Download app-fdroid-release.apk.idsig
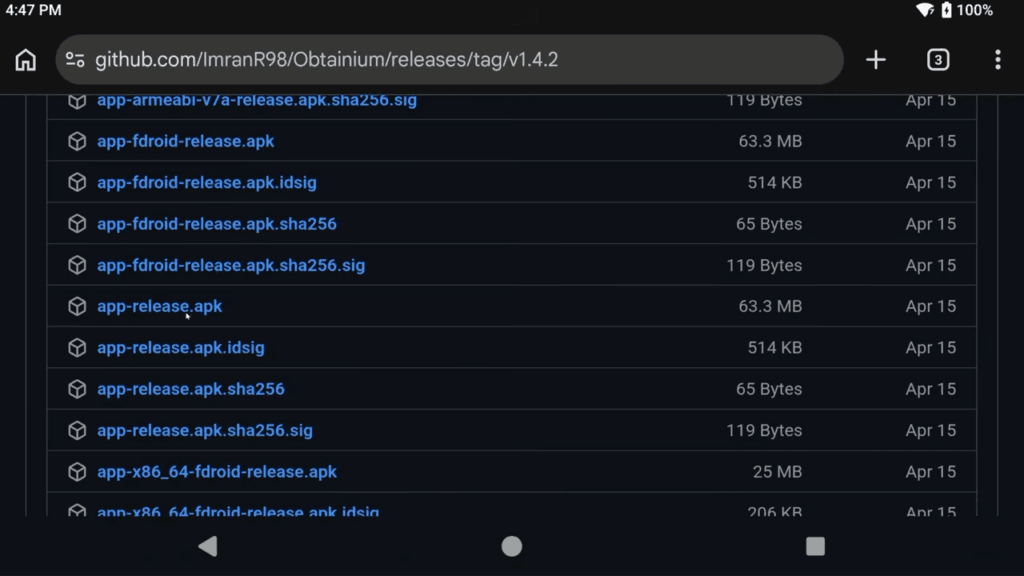 pyautogui.click(x=207, y=182)
